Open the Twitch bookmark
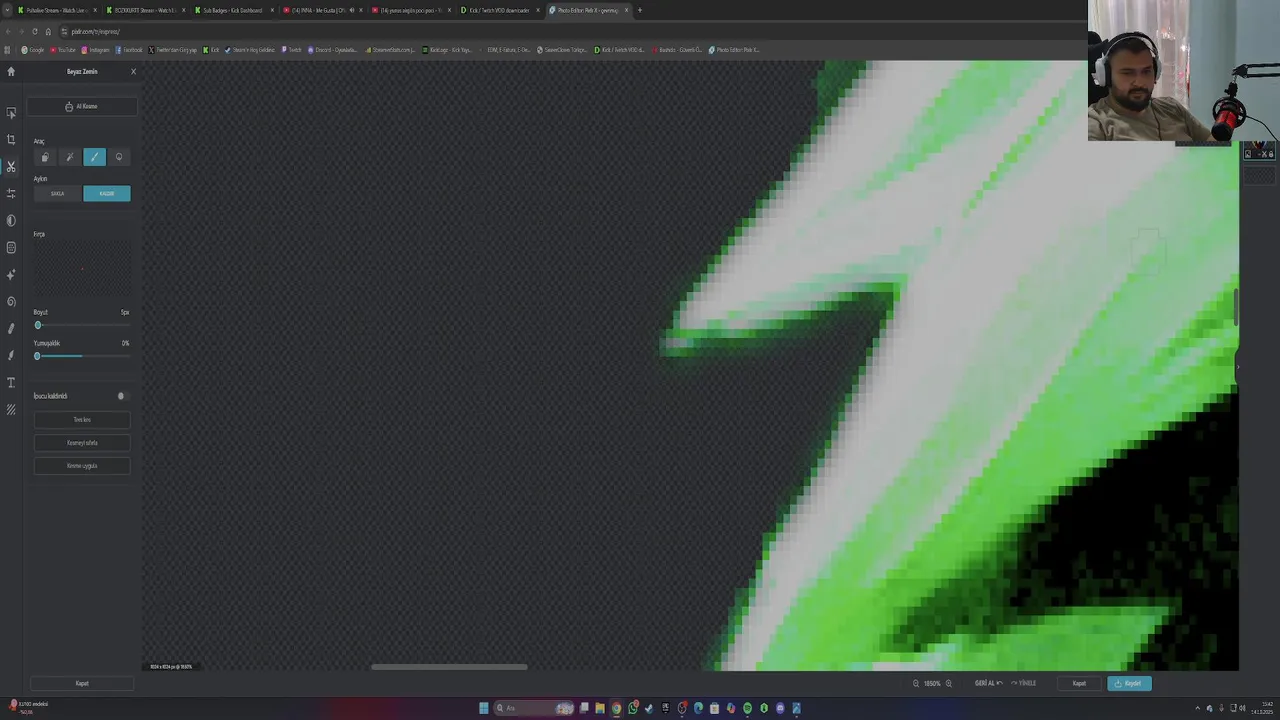1280x720 pixels. [x=292, y=50]
